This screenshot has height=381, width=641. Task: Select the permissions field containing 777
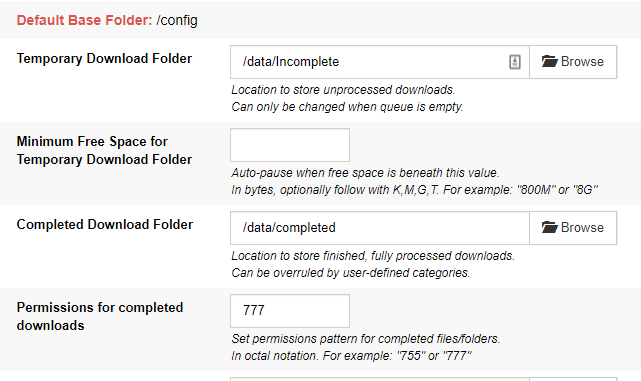tap(290, 311)
